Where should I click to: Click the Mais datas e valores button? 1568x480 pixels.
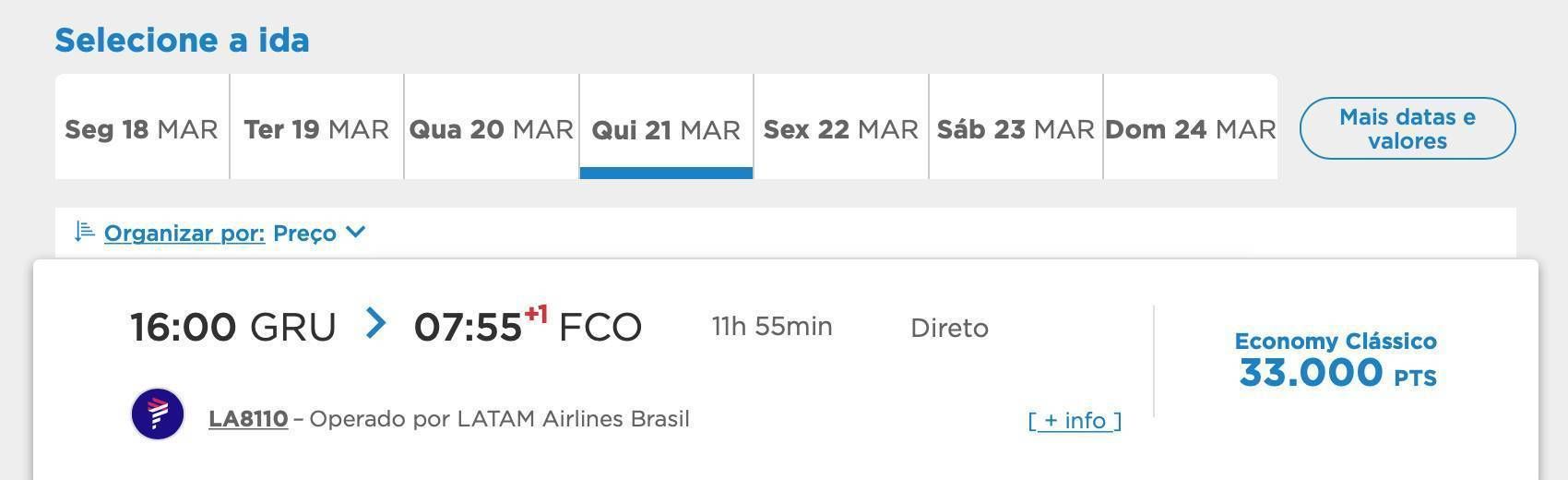[1408, 128]
